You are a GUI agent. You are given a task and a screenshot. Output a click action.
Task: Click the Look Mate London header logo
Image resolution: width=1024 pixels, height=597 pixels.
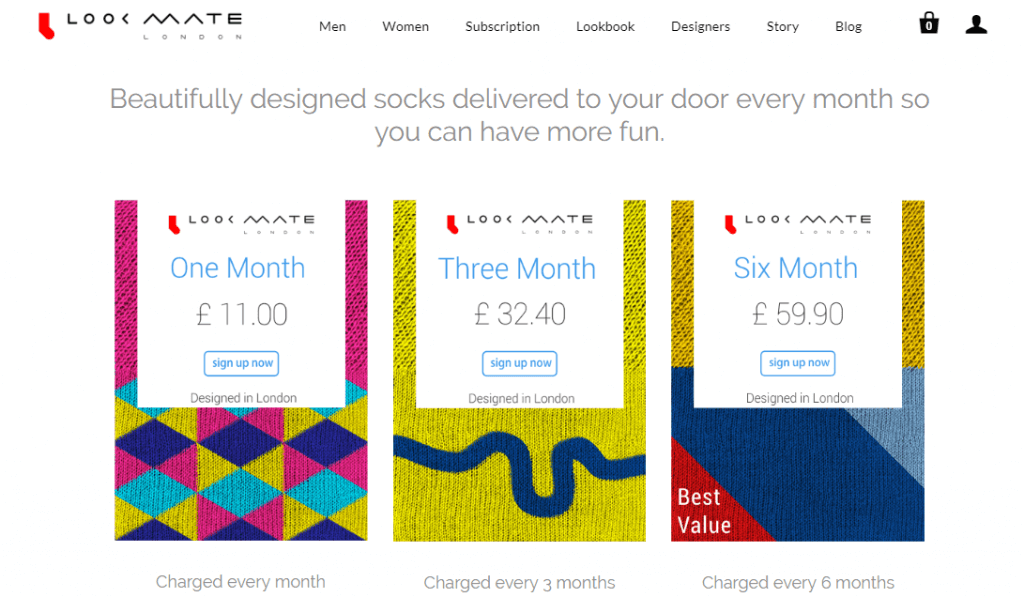pyautogui.click(x=140, y=26)
